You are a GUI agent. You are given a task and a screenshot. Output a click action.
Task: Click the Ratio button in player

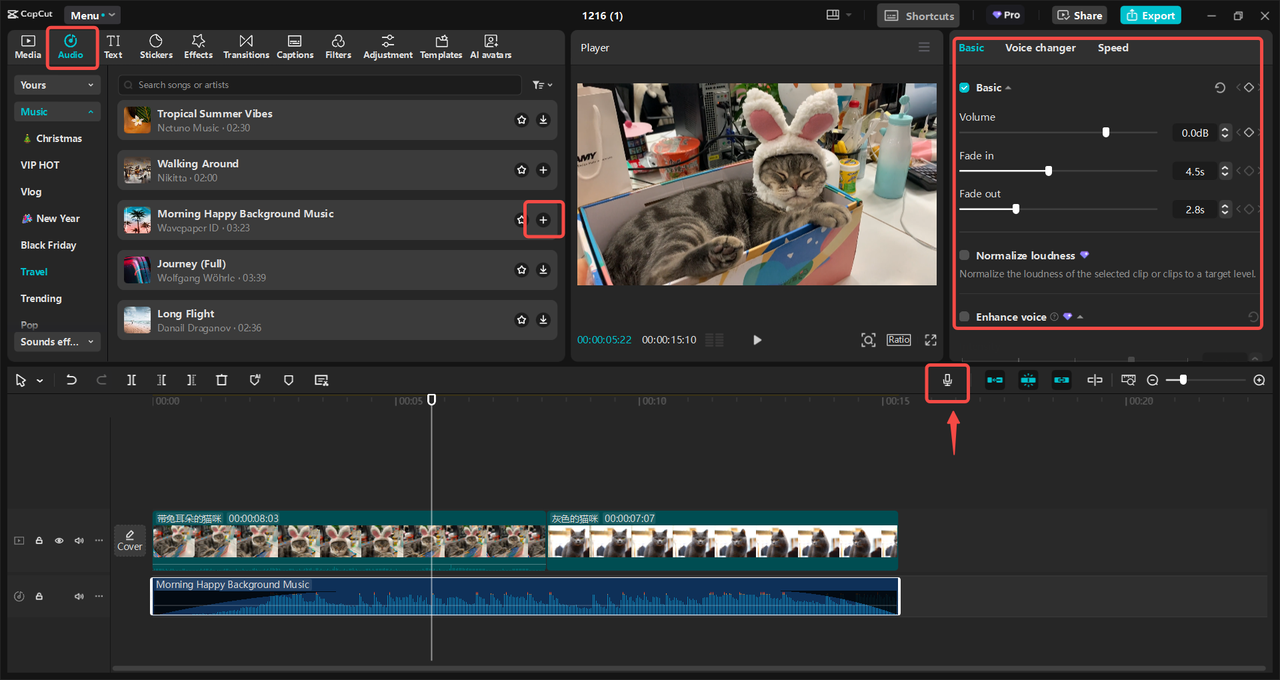pyautogui.click(x=899, y=340)
